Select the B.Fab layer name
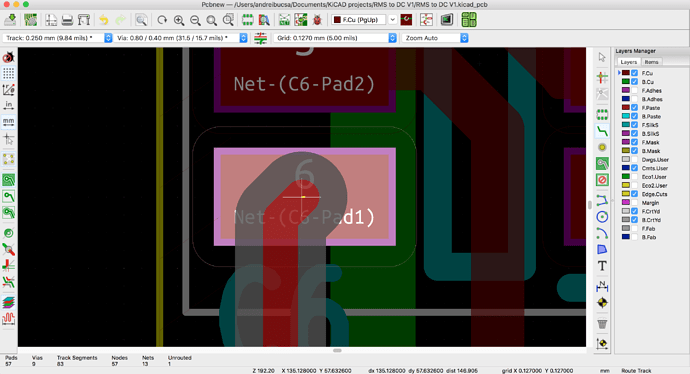Viewport: 690px width, 374px height. pos(649,237)
